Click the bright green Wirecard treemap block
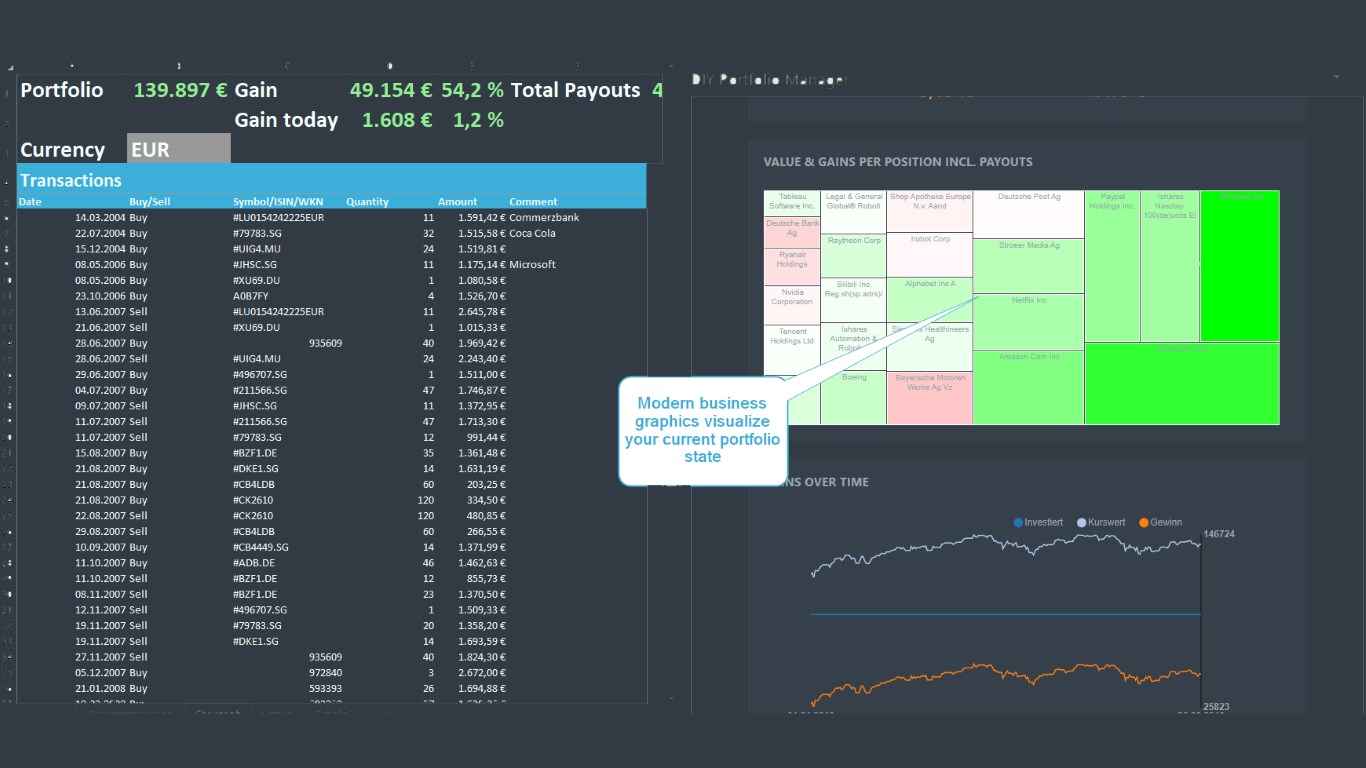 (1239, 265)
